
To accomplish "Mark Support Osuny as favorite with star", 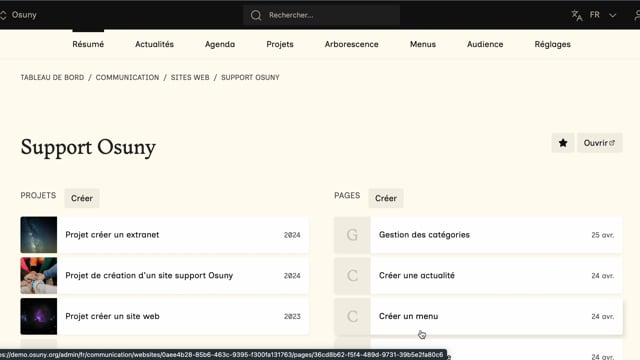I will pyautogui.click(x=563, y=143).
